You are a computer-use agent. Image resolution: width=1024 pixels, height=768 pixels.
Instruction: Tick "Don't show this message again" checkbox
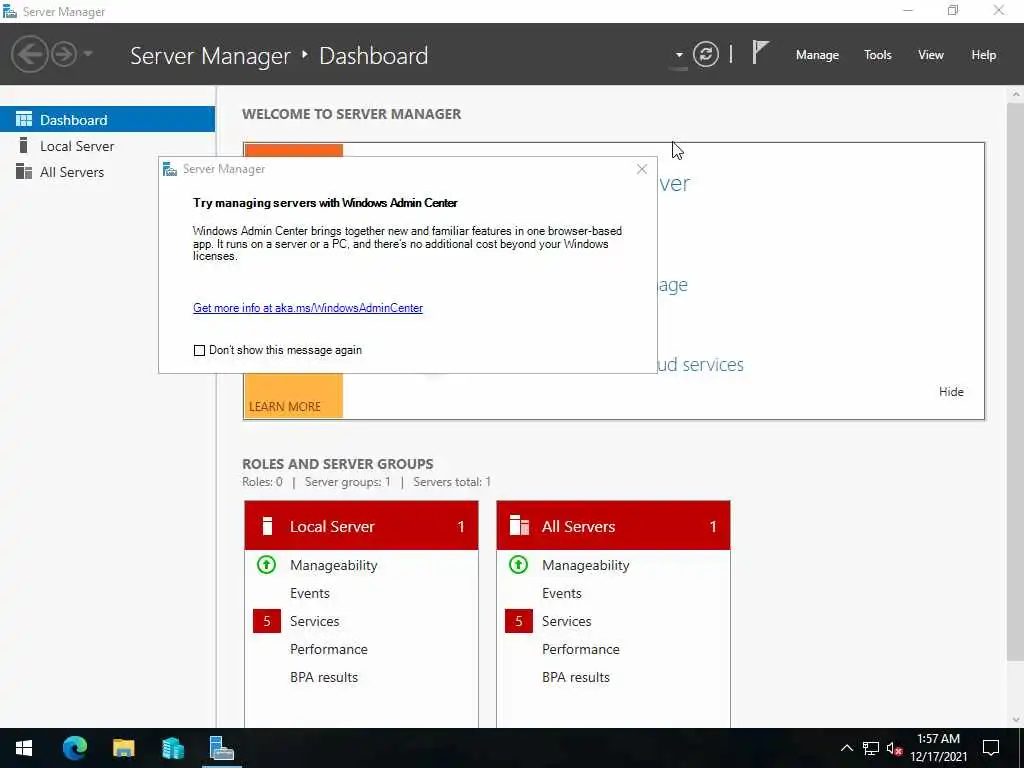coord(199,351)
